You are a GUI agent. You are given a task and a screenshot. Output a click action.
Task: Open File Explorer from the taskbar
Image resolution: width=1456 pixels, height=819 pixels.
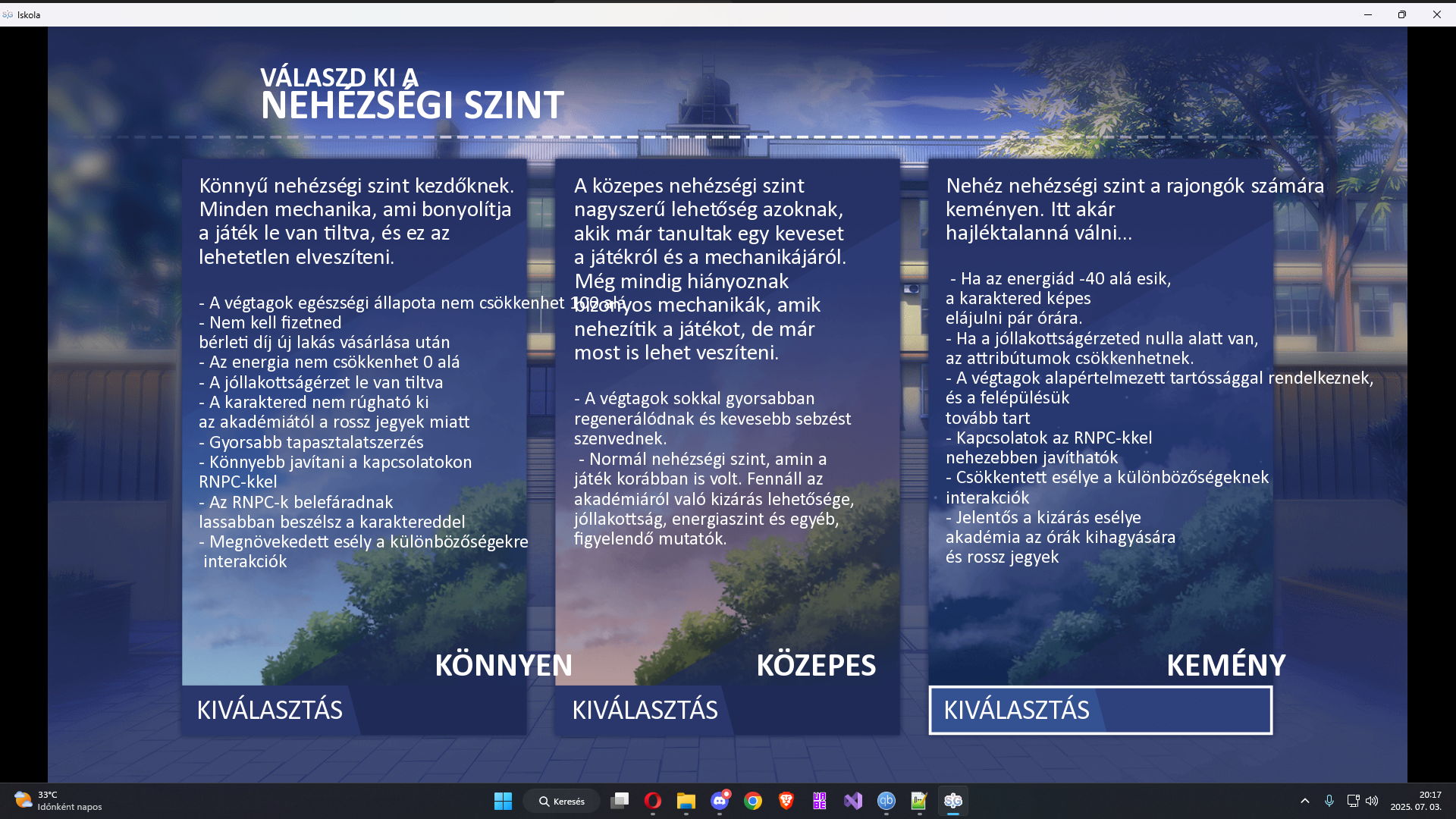(x=686, y=801)
